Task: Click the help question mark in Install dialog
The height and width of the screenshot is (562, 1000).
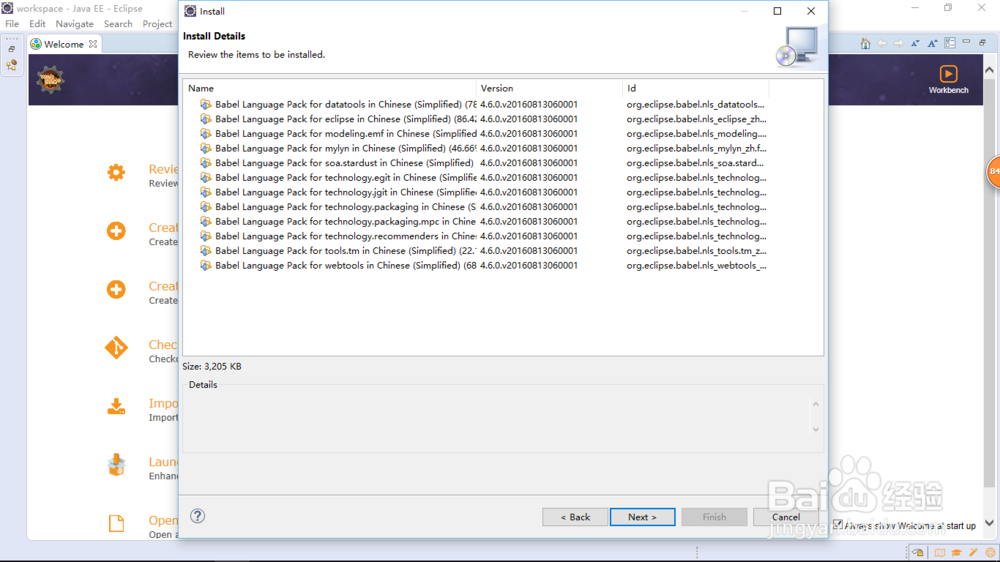Action: 198,516
